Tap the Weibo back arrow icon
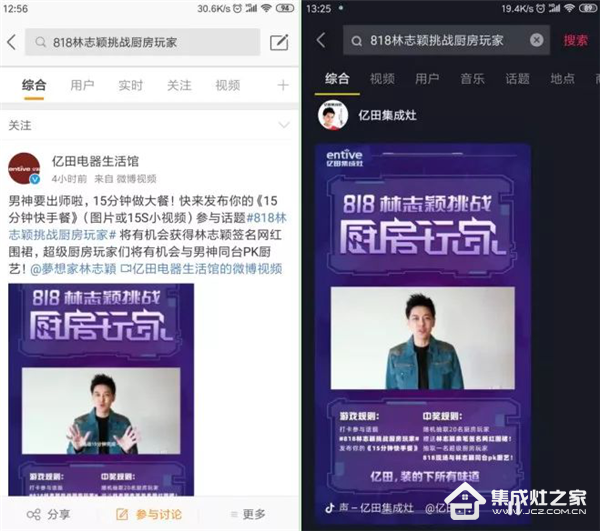Viewport: 600px width, 531px height. pos(12,42)
